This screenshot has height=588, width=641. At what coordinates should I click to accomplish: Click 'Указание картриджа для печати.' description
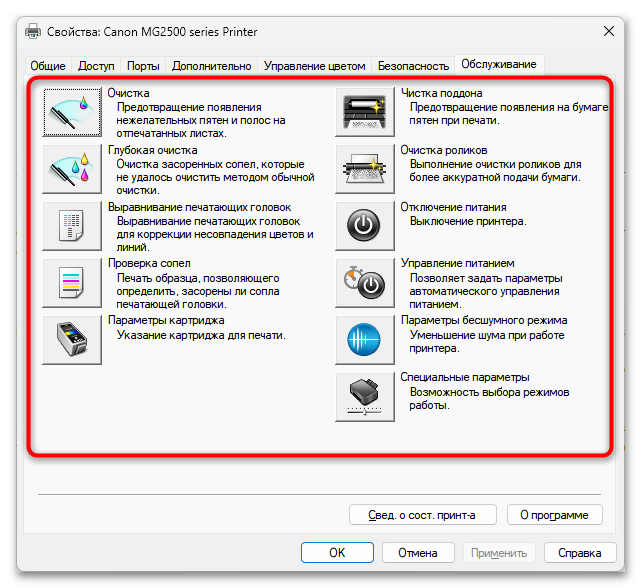pos(201,335)
